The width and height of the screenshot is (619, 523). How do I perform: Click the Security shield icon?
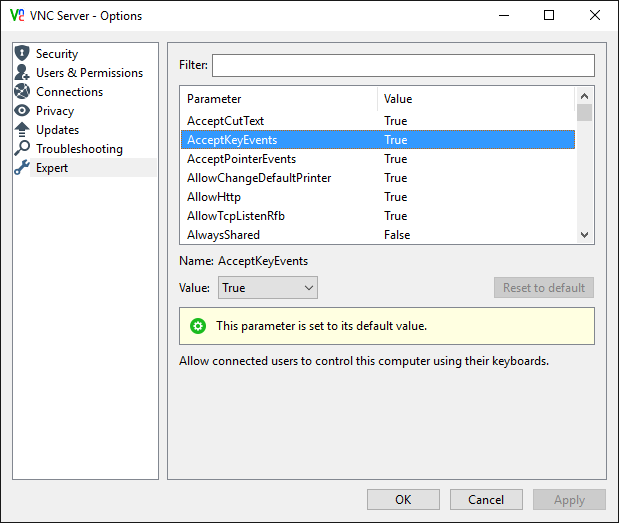coord(22,54)
